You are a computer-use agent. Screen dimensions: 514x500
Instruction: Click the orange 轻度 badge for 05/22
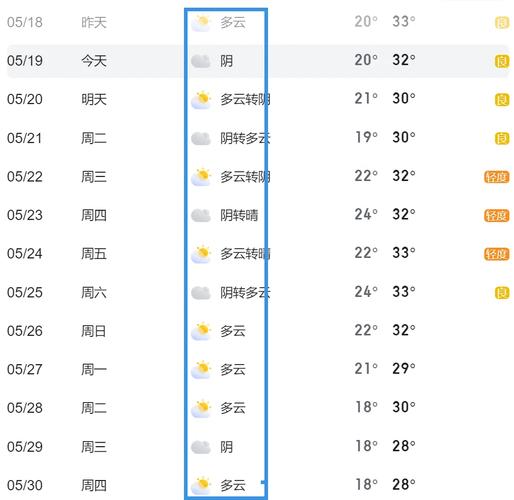click(497, 177)
